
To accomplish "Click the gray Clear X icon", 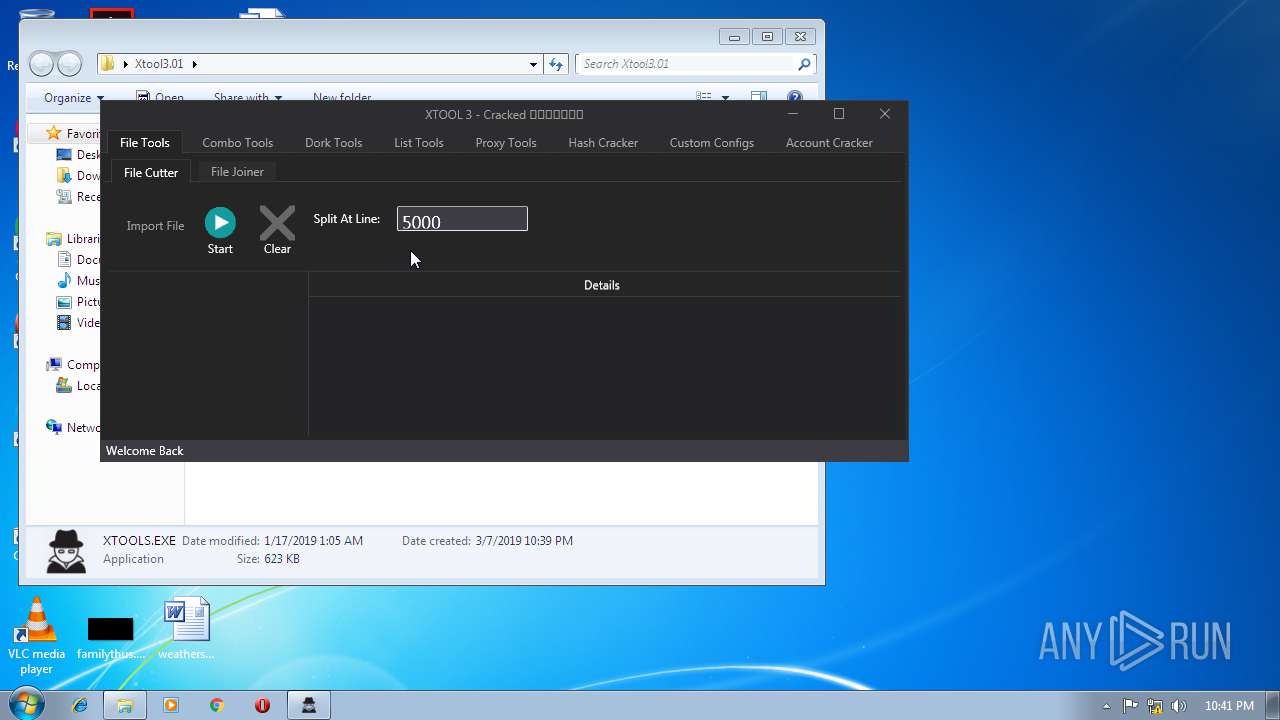I will [277, 223].
